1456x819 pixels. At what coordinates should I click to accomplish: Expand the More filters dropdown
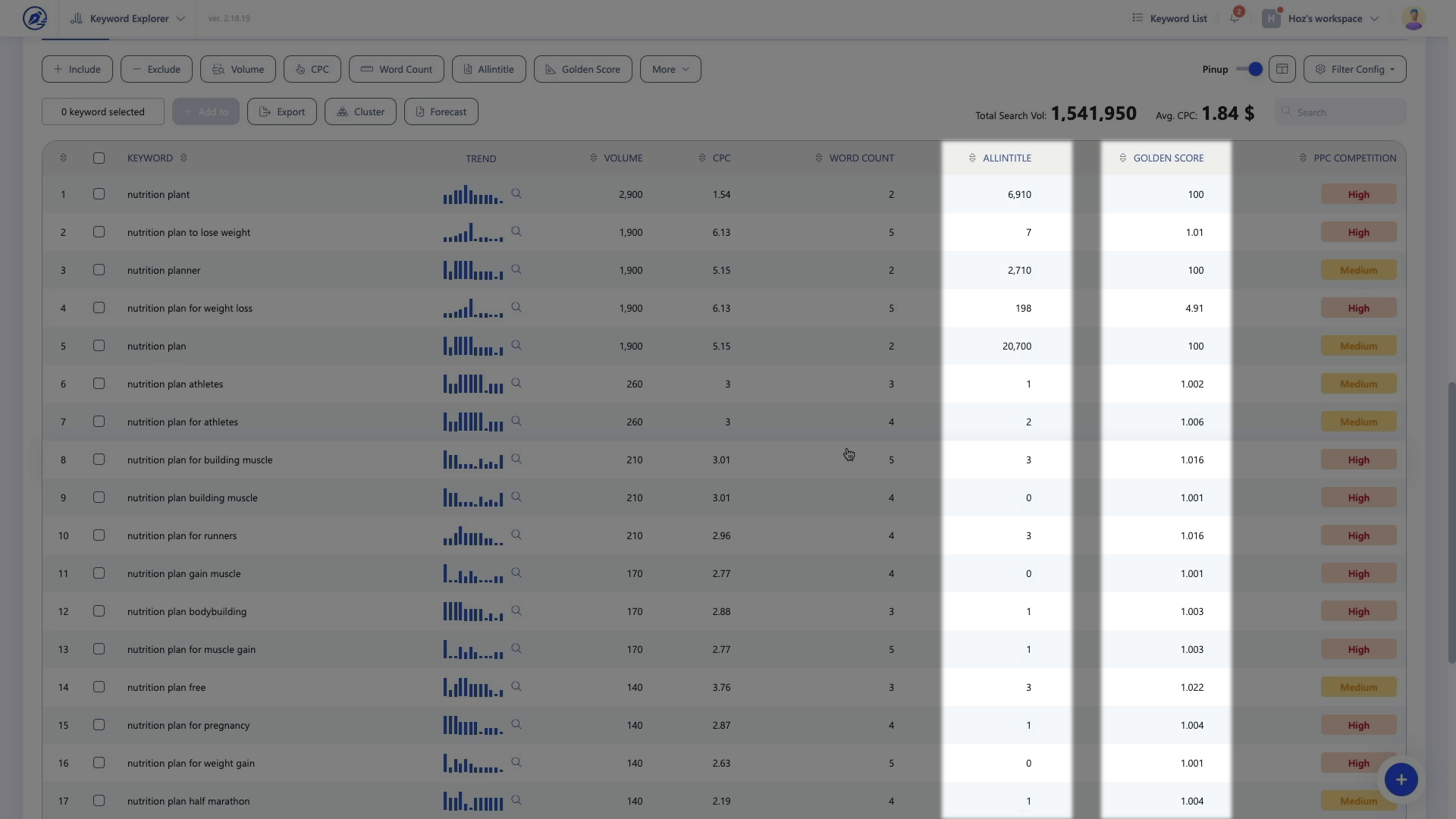click(670, 69)
